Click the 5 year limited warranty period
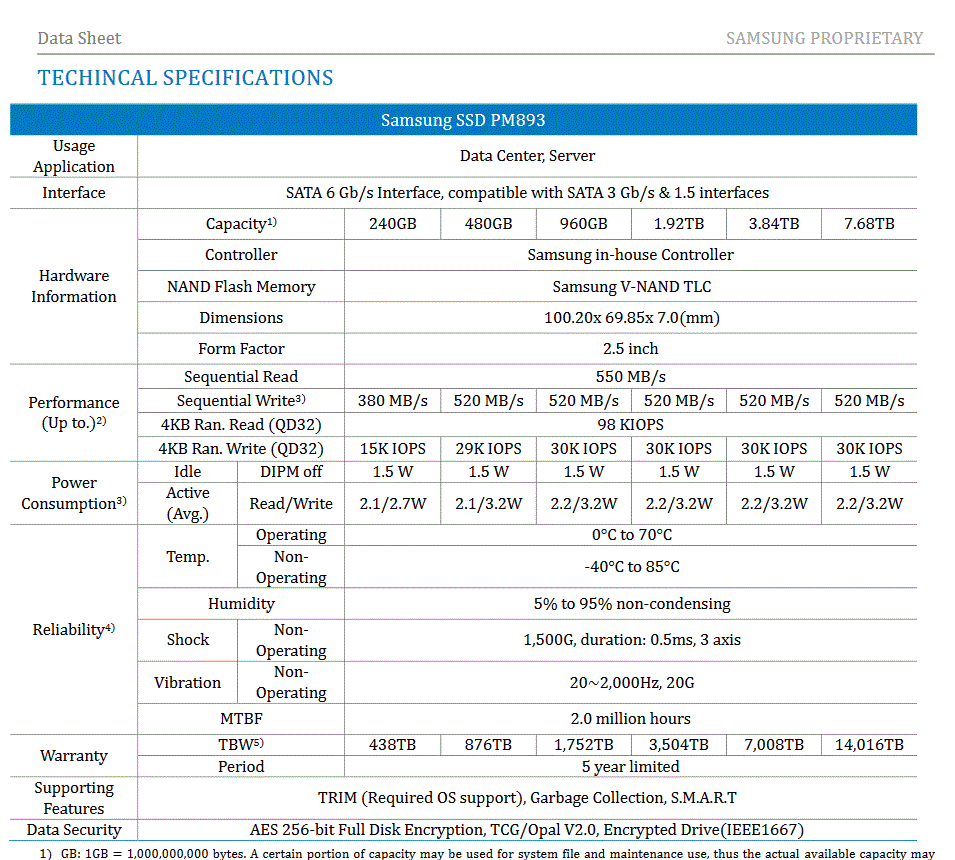This screenshot has width=955, height=860. click(630, 767)
